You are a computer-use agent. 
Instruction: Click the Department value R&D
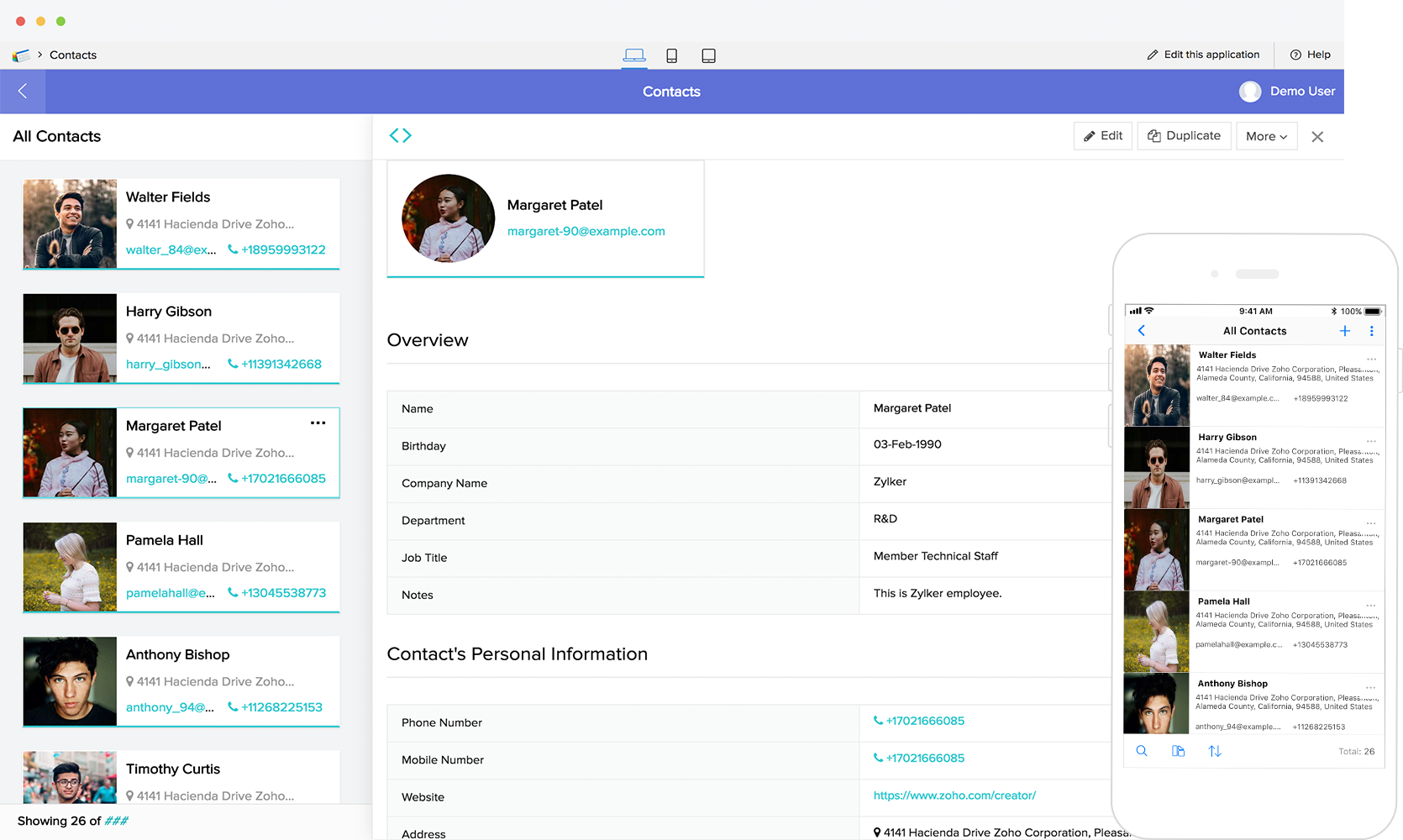click(885, 518)
